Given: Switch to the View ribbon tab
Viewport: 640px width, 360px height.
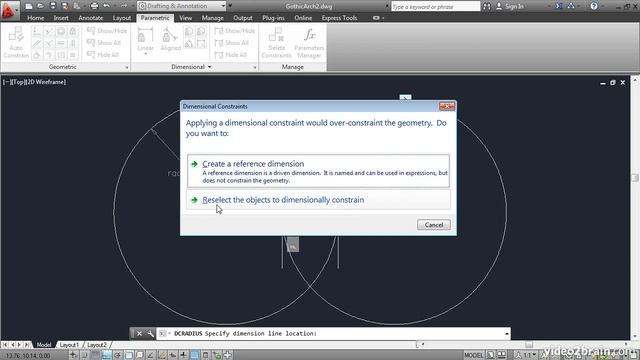Looking at the screenshot, I should point(185,18).
